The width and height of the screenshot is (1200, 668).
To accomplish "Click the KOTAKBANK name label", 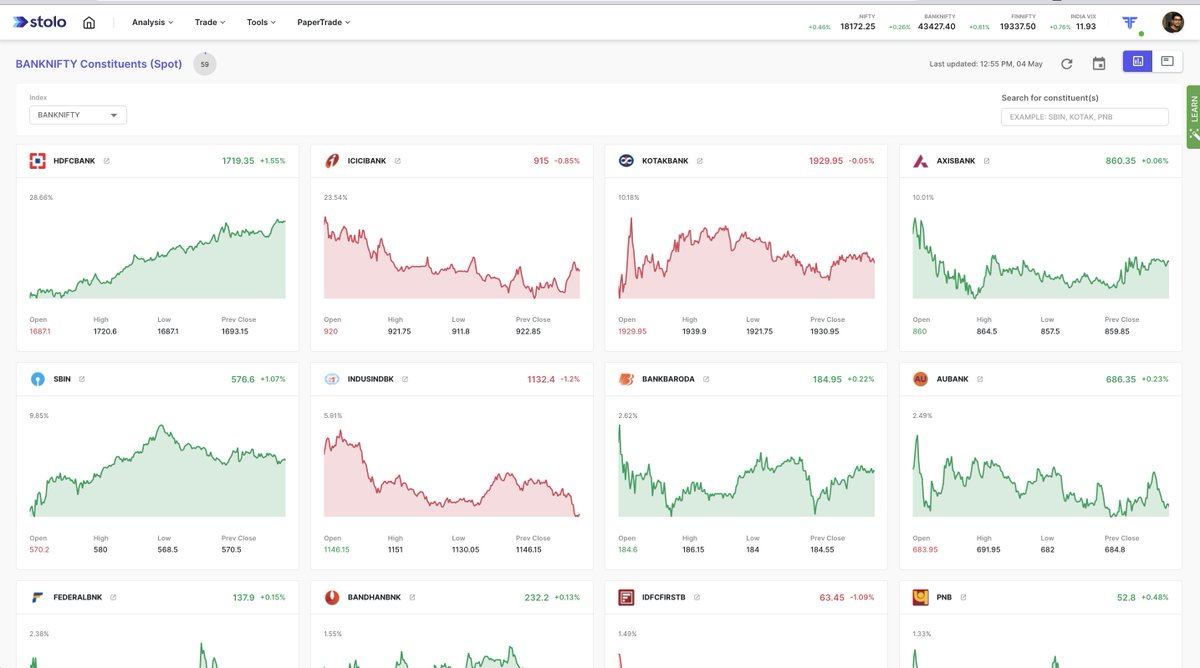I will [x=665, y=161].
